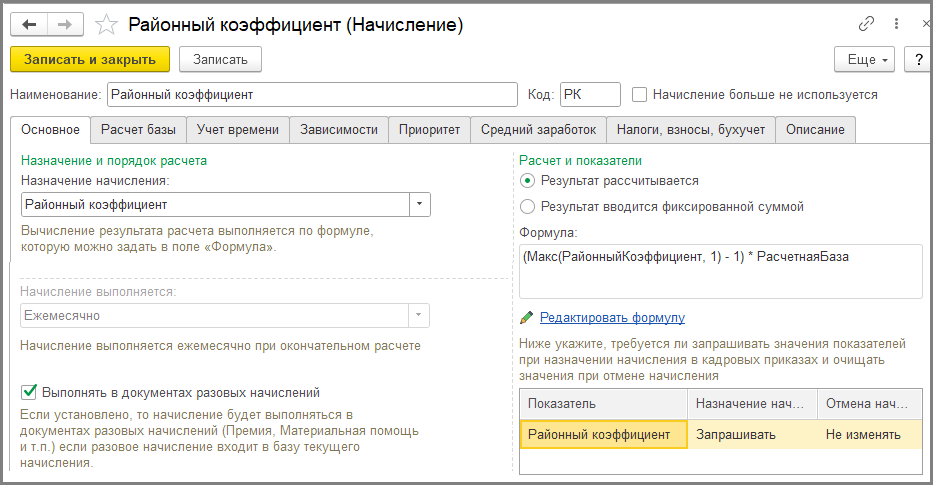The image size is (933, 485).
Task: Switch to the 'Расчет базы' tab
Action: pyautogui.click(x=138, y=130)
